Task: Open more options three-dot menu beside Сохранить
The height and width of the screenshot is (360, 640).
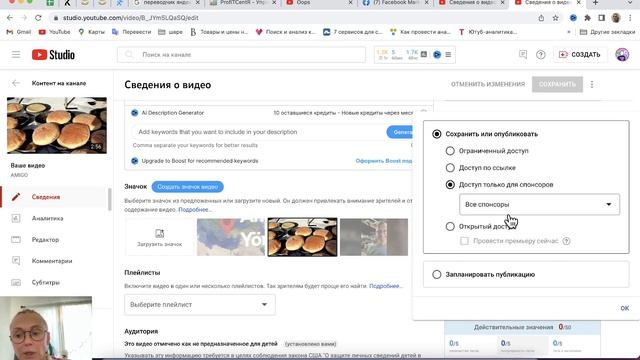Action: pos(592,84)
